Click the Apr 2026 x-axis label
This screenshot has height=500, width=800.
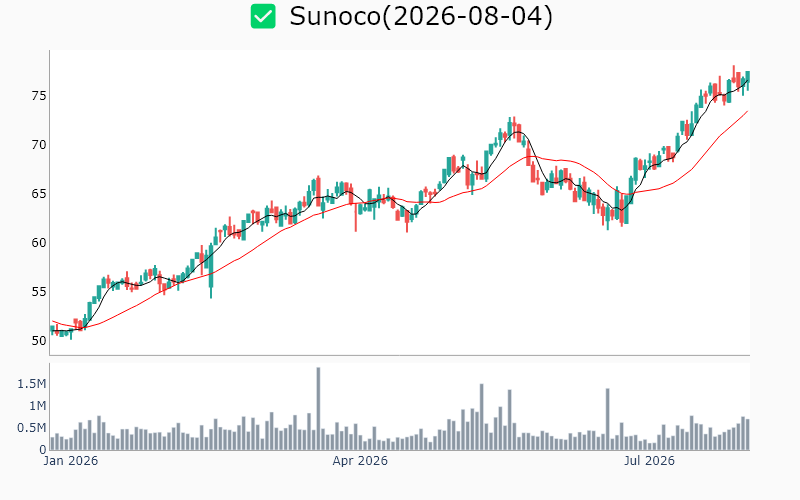(360, 461)
